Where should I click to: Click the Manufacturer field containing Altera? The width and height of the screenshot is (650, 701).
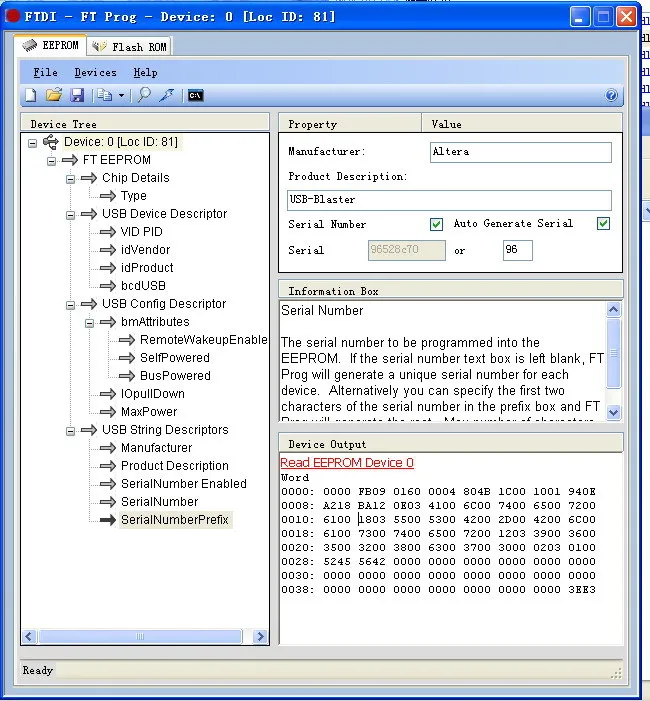(520, 152)
